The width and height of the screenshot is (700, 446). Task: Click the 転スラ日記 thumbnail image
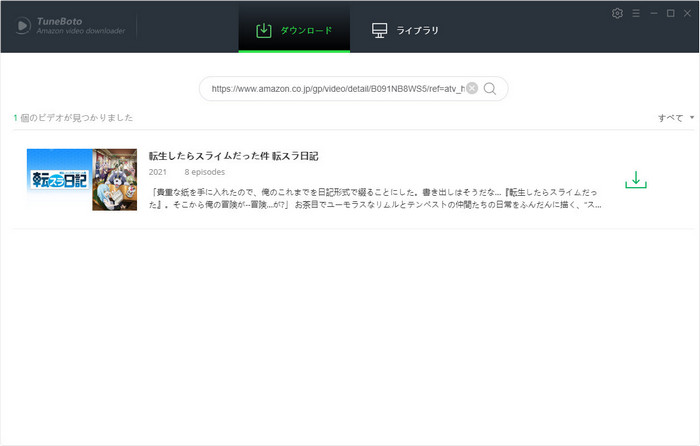(x=82, y=179)
